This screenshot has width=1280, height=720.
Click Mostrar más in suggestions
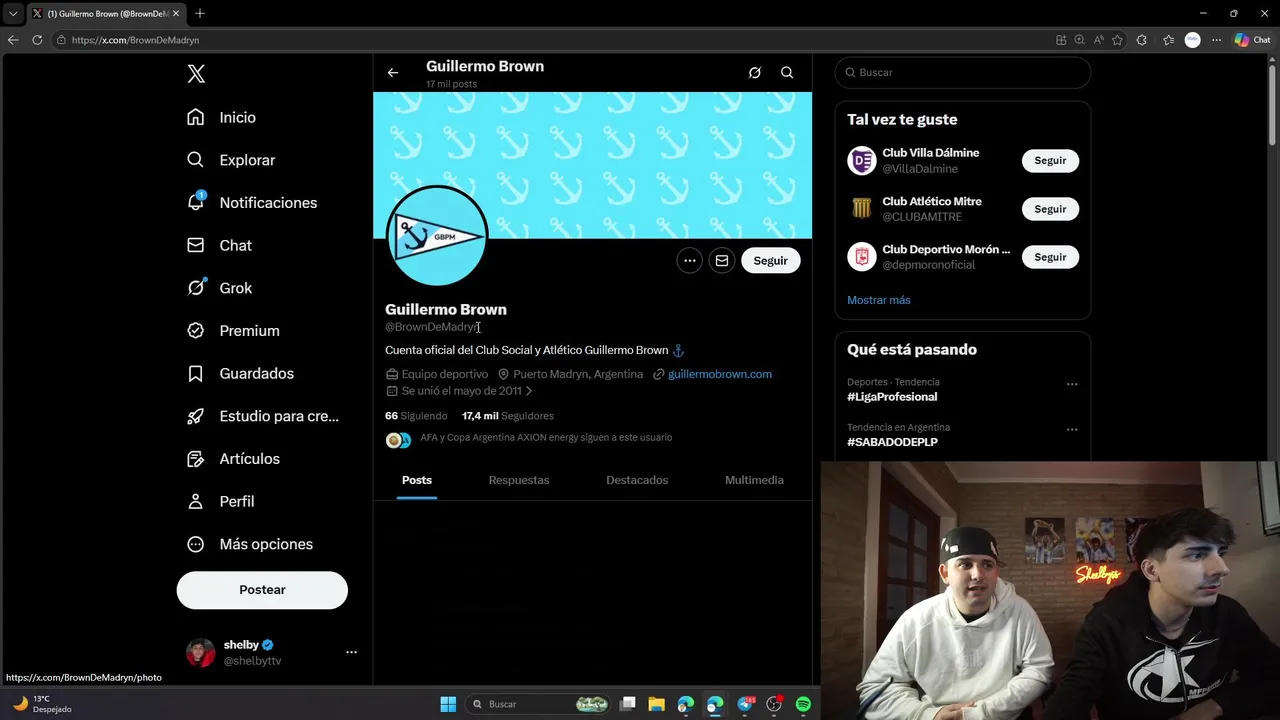pyautogui.click(x=878, y=300)
